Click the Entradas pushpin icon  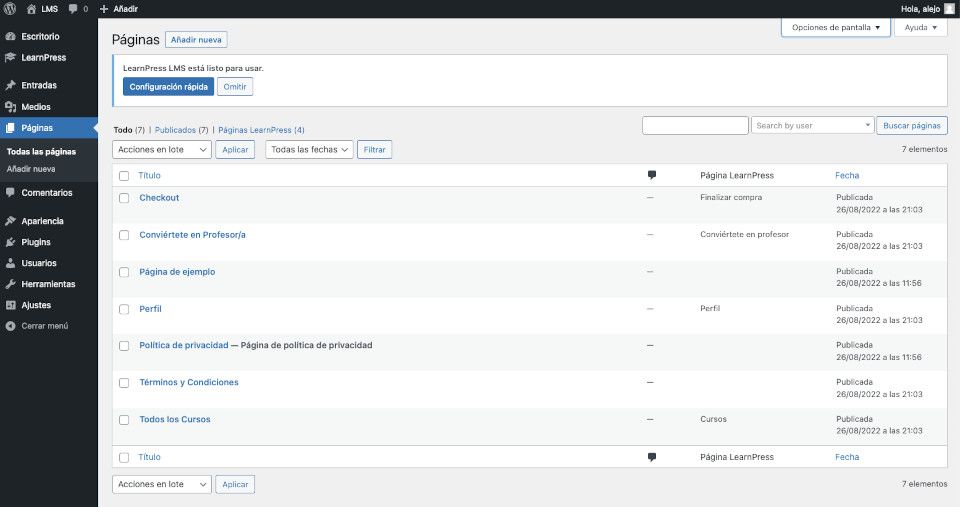click(10, 85)
